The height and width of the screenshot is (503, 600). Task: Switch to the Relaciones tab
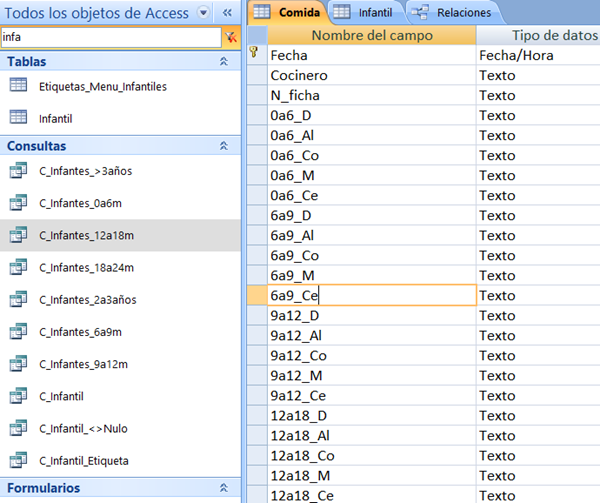(x=453, y=13)
